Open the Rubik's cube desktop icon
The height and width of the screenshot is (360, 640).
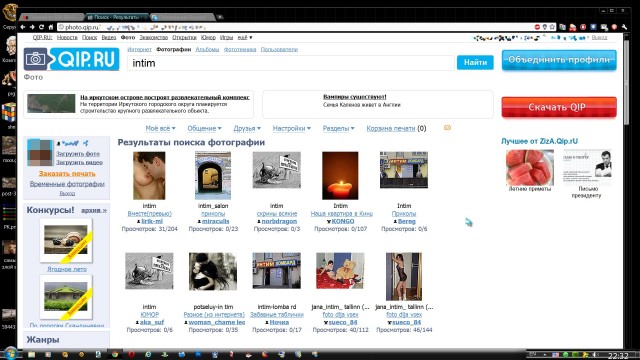[x=9, y=112]
